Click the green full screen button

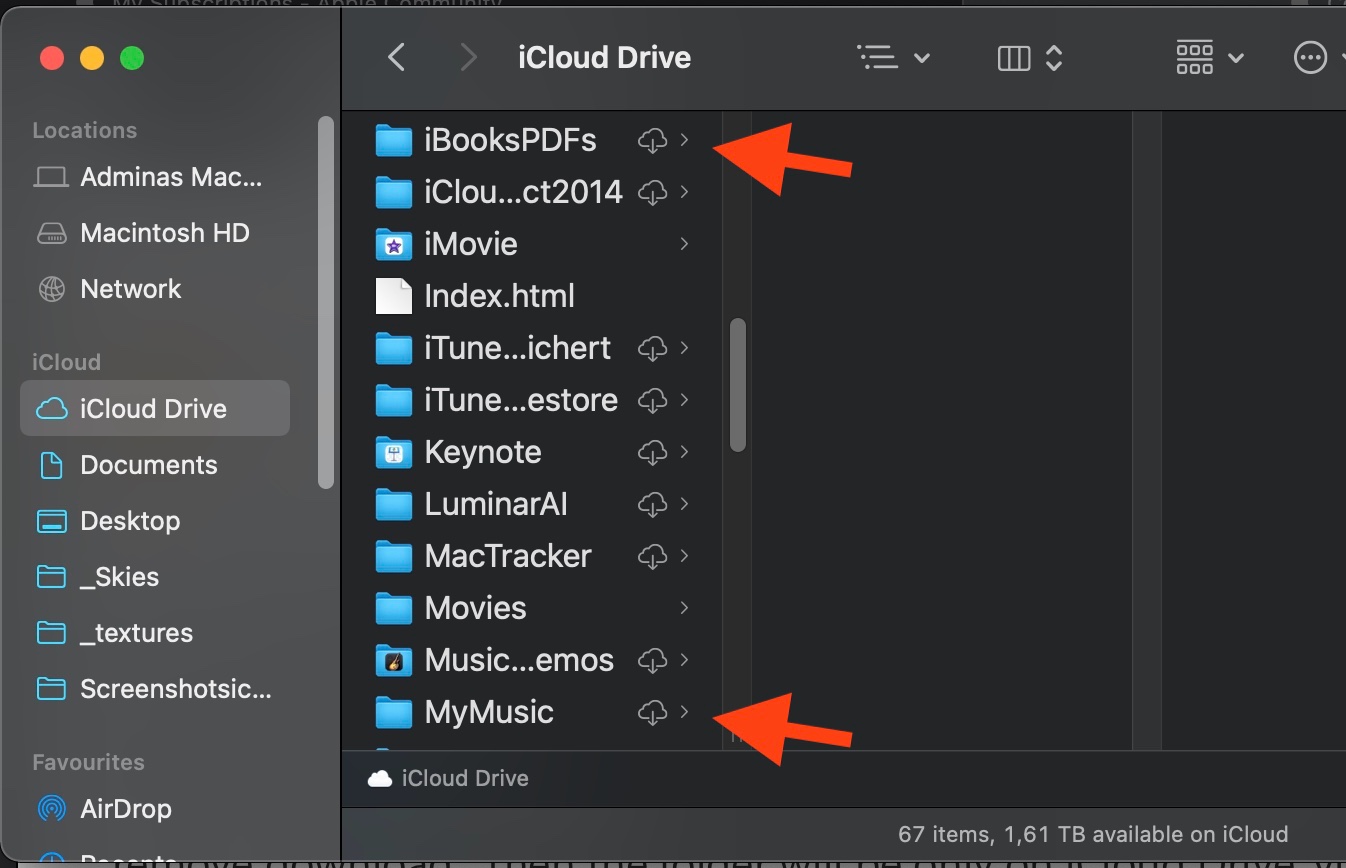(132, 58)
